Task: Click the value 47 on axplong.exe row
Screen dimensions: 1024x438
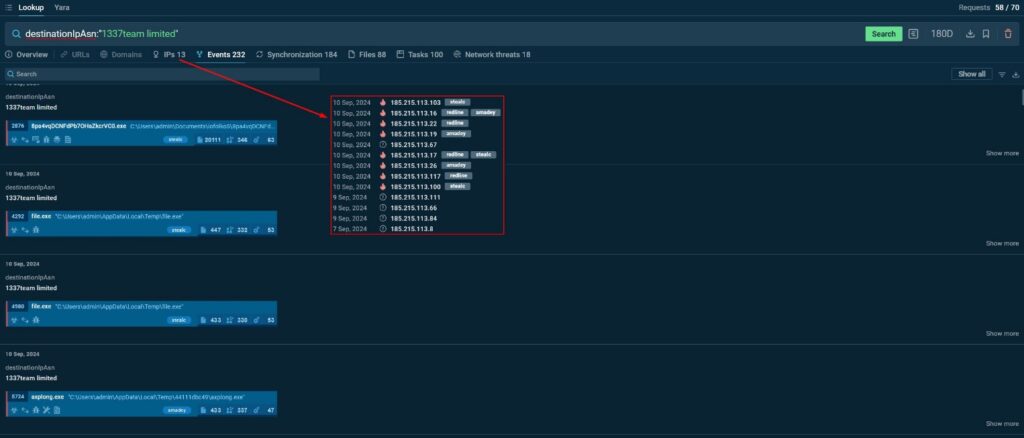Action: [270, 410]
